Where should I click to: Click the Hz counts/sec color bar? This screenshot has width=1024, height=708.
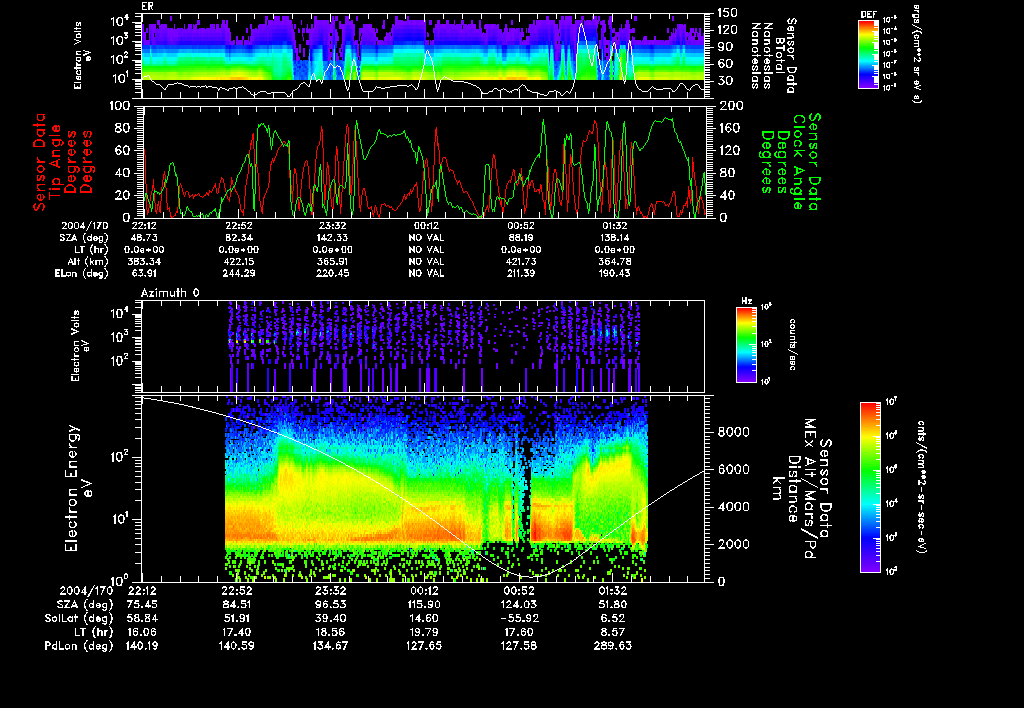[x=746, y=344]
